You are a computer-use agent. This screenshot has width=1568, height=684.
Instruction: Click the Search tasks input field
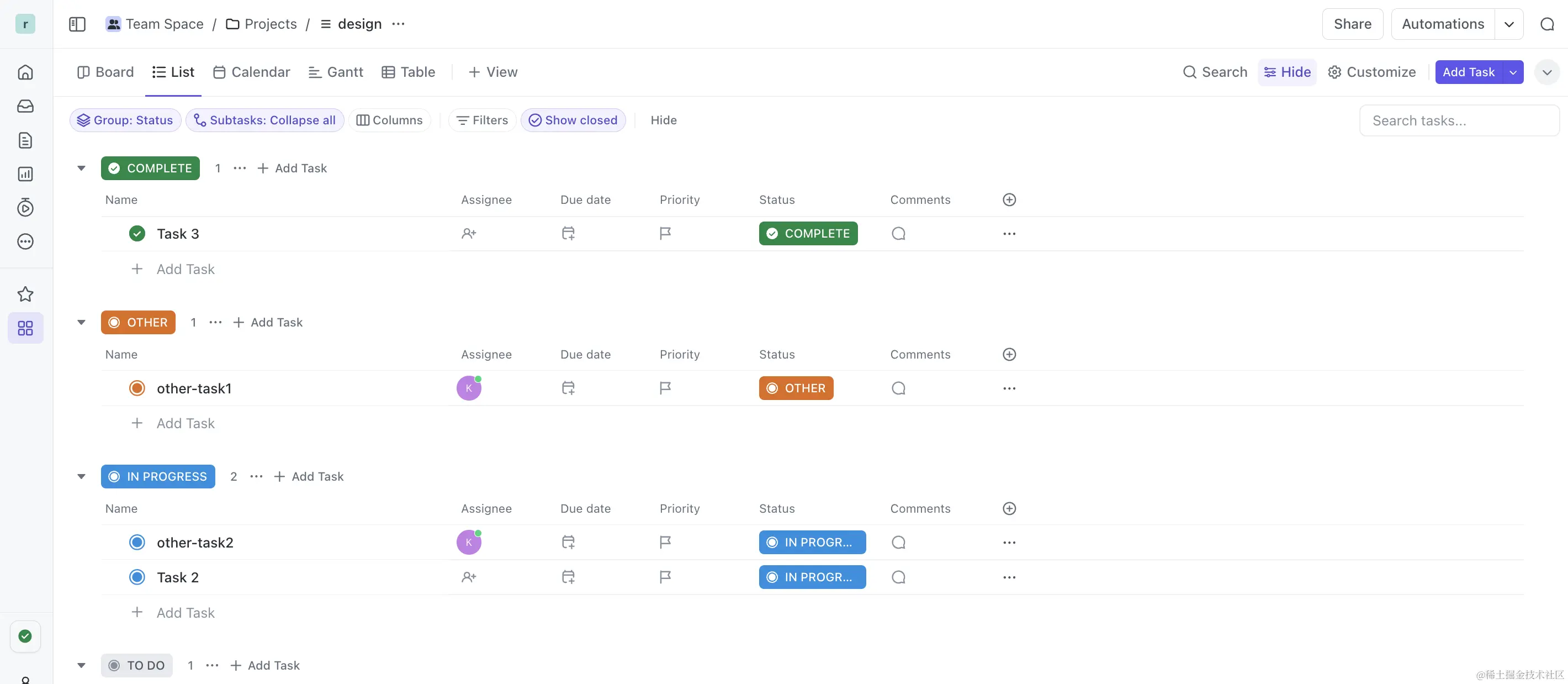click(x=1459, y=120)
